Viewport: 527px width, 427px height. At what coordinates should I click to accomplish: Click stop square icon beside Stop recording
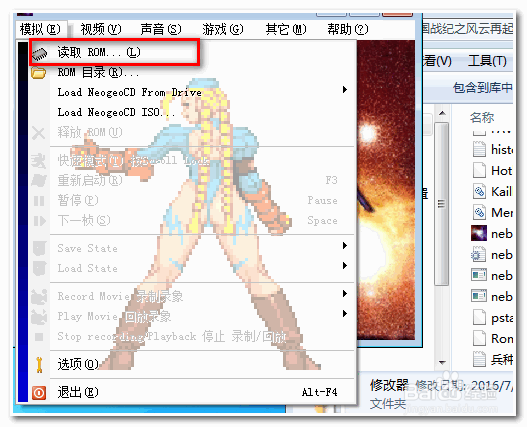[x=39, y=337]
